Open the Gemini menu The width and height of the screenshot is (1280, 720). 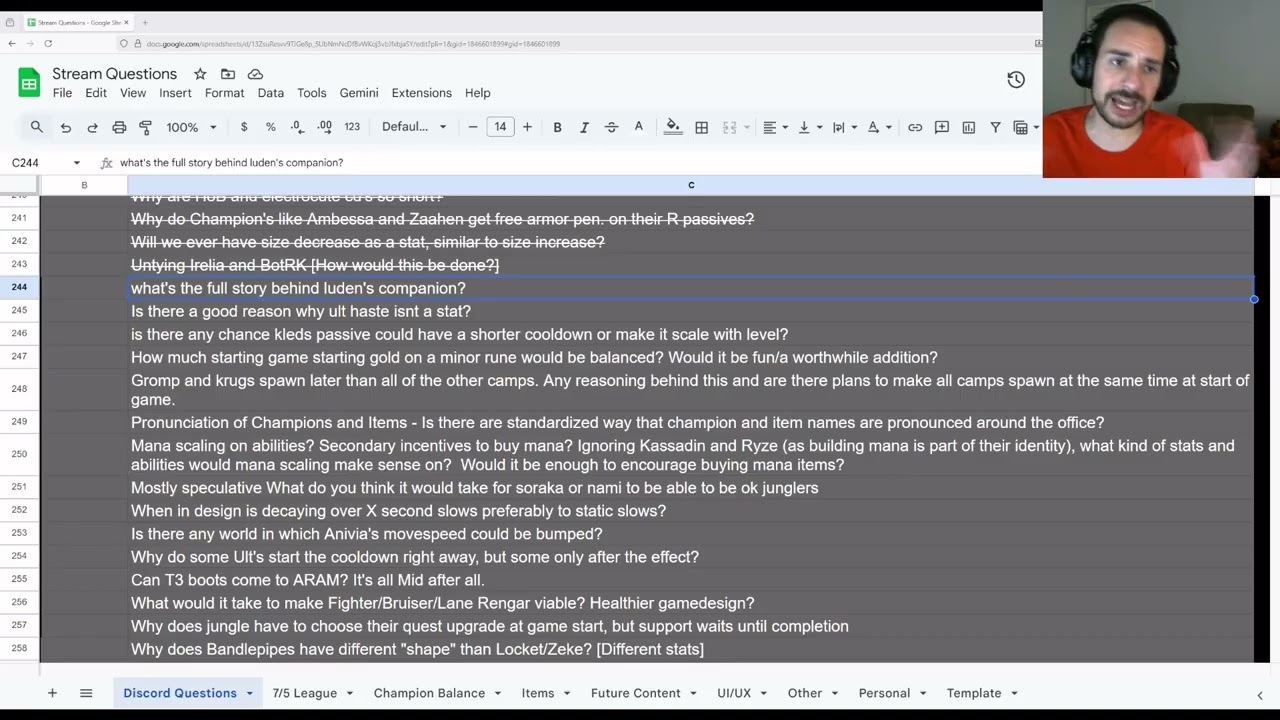point(359,93)
